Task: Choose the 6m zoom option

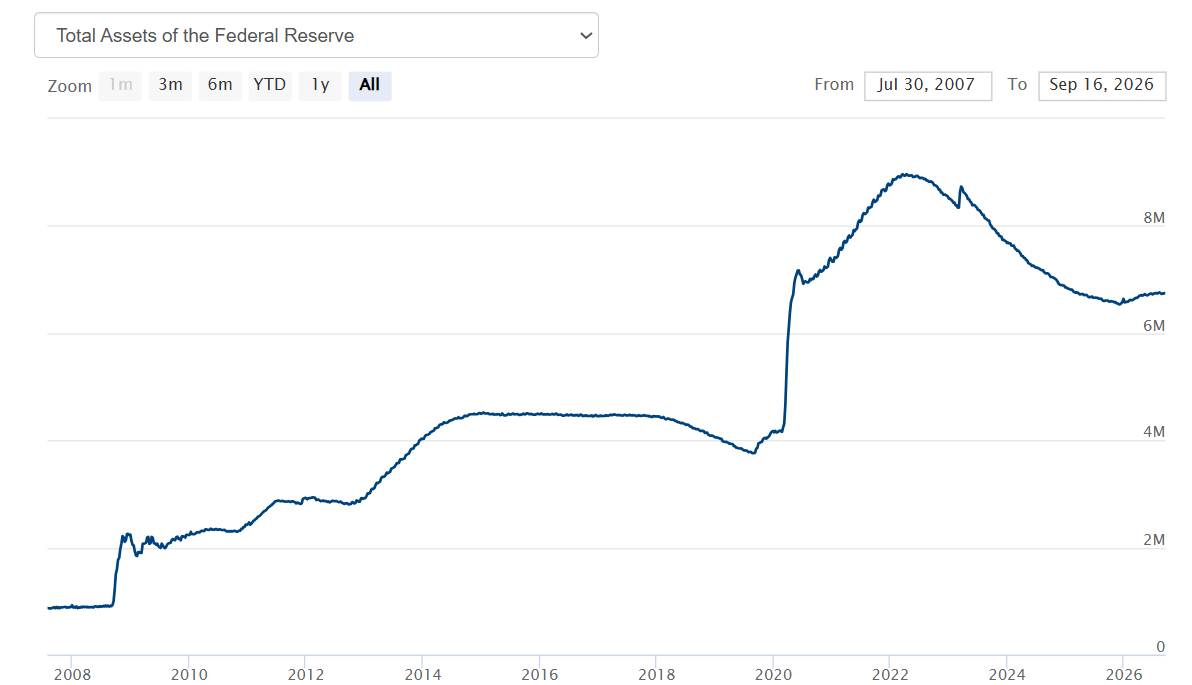Action: [220, 85]
